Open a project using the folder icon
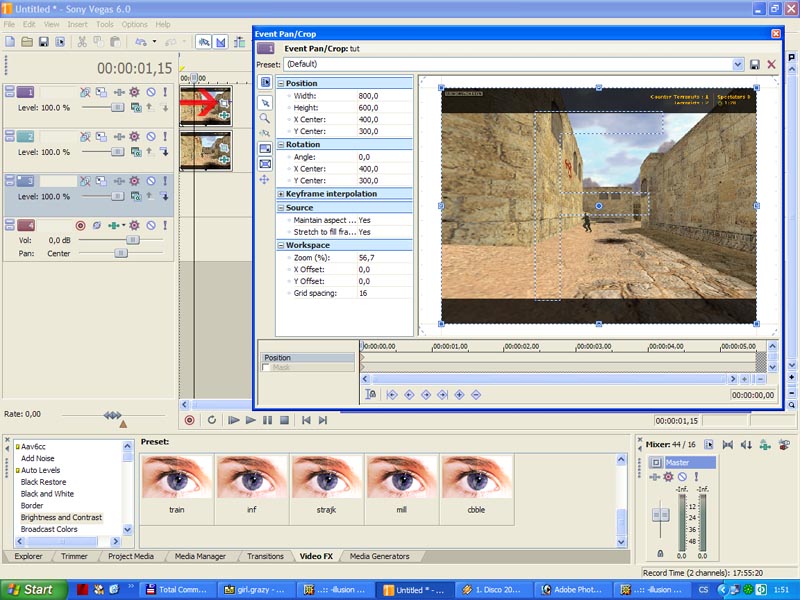The height and width of the screenshot is (600, 800). click(27, 42)
